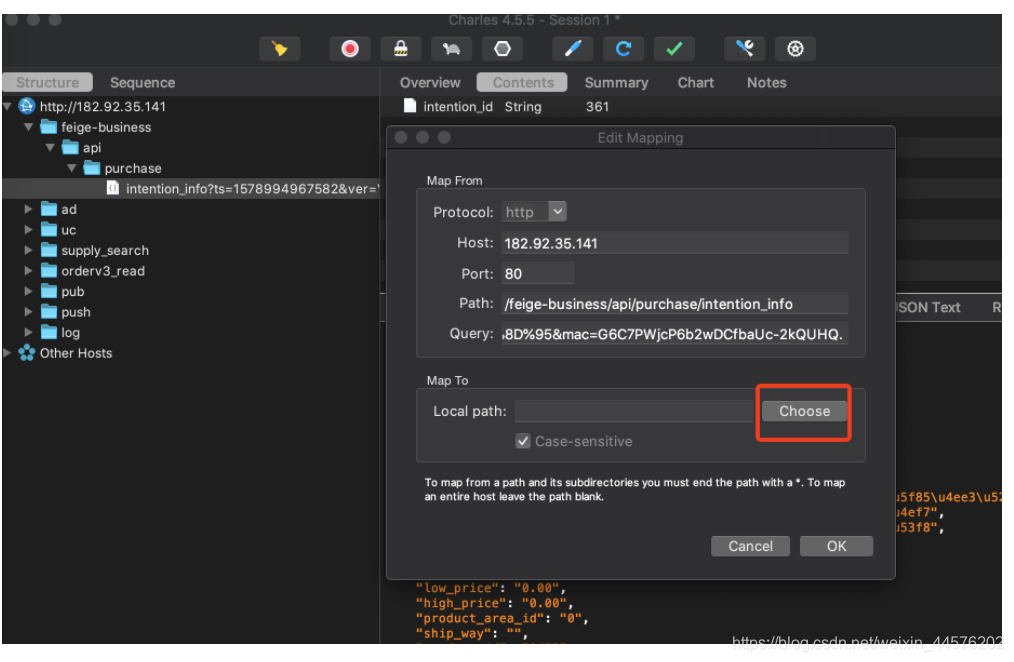The width and height of the screenshot is (1014, 662).
Task: Click the Path input field
Action: tap(674, 304)
